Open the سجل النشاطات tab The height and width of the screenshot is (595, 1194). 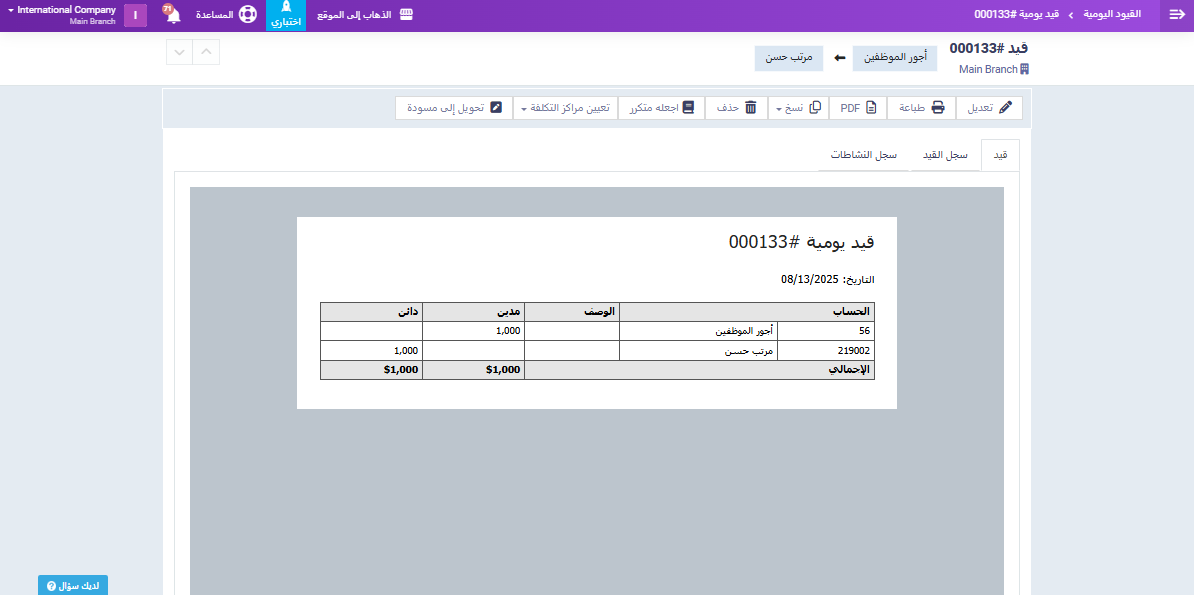863,156
